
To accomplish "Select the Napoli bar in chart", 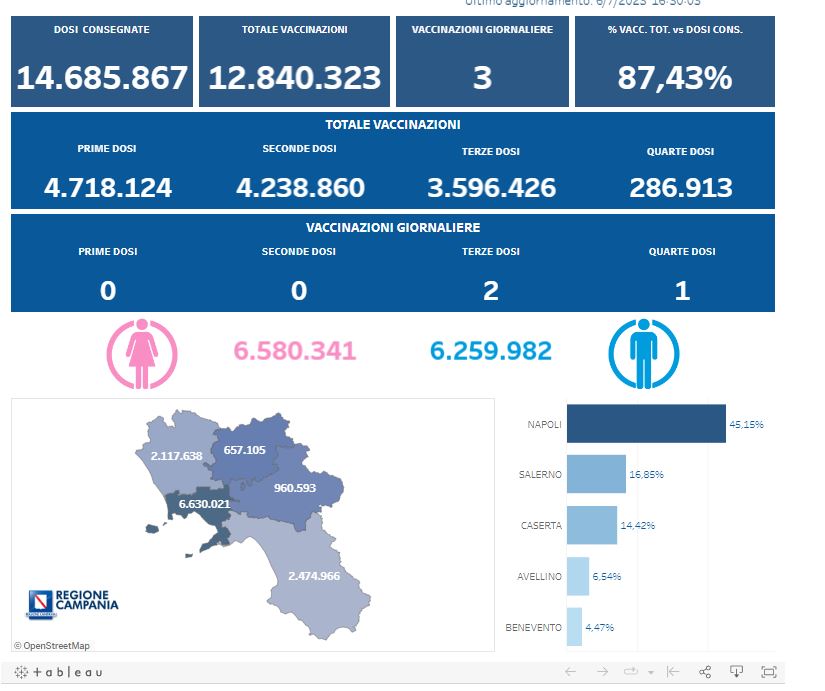I will [x=645, y=424].
